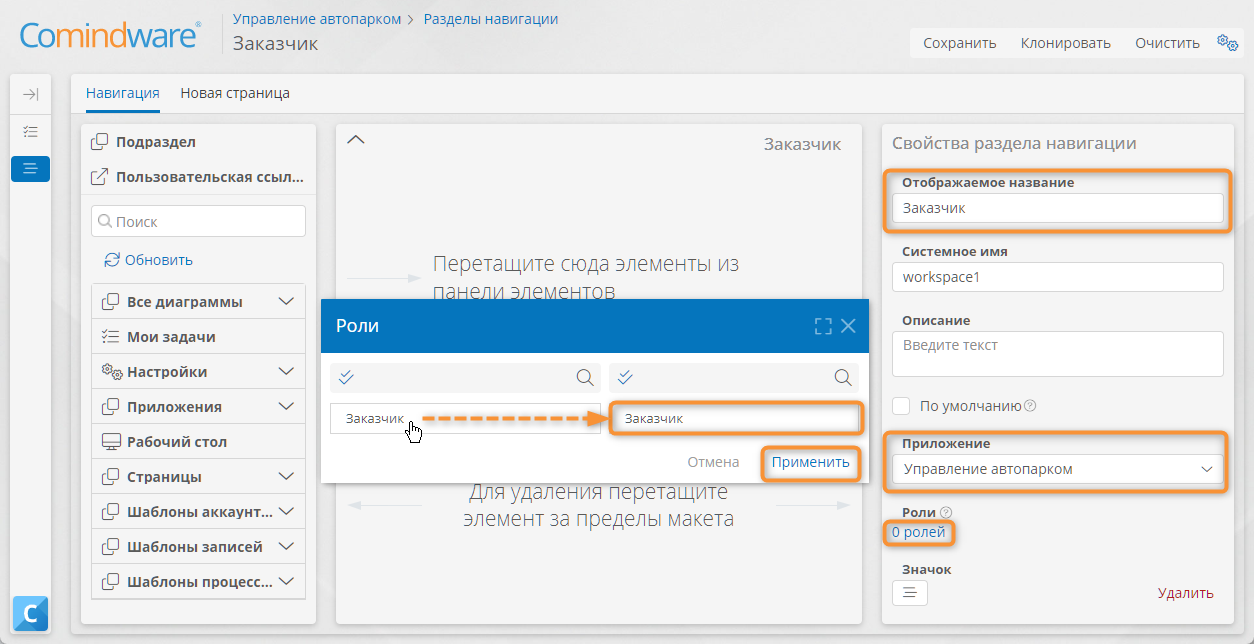This screenshot has height=644, width=1254.
Task: Click the Мои задачи checklist icon
Action: point(111,337)
